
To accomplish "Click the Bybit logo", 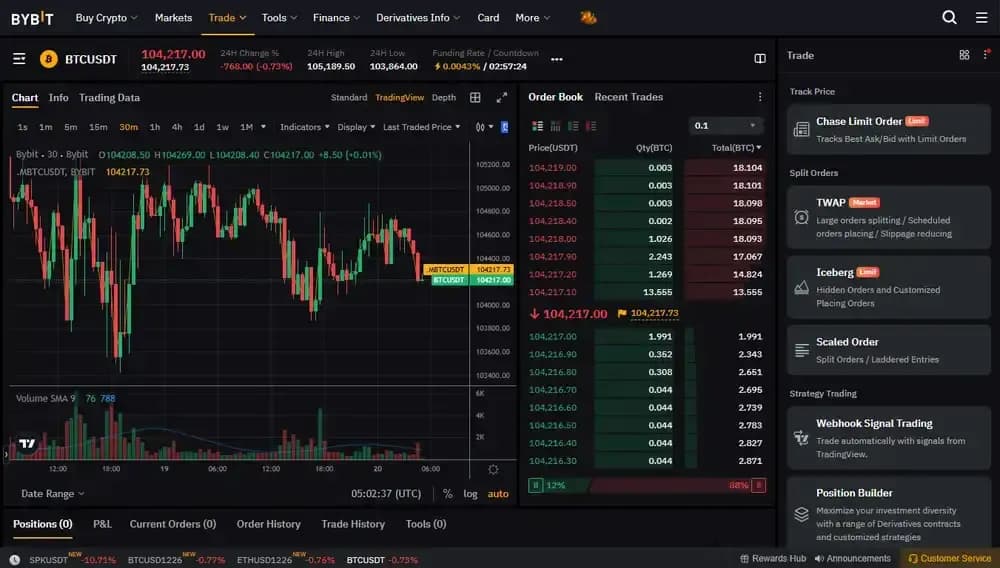I will pyautogui.click(x=32, y=18).
